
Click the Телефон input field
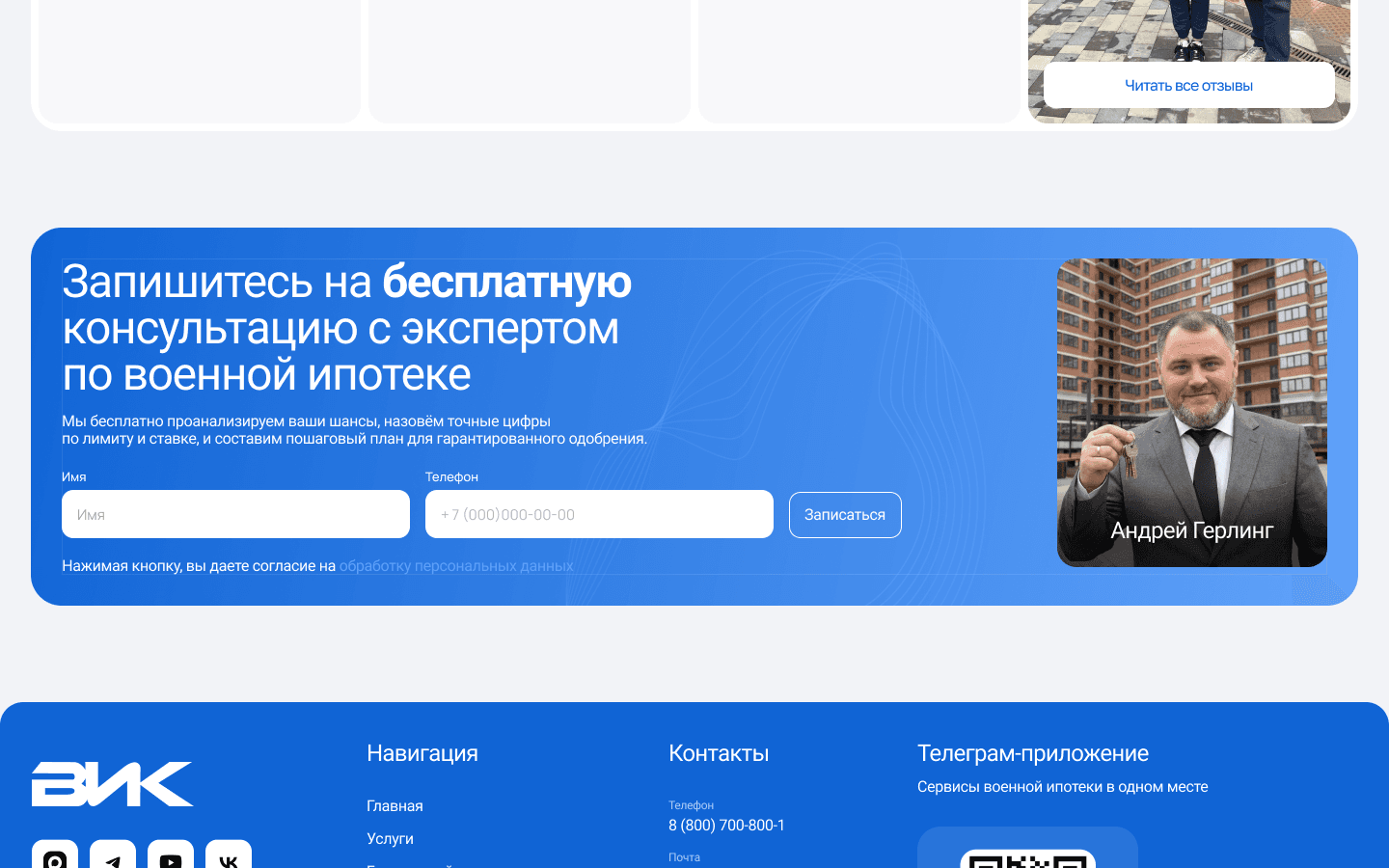pyautogui.click(x=599, y=514)
